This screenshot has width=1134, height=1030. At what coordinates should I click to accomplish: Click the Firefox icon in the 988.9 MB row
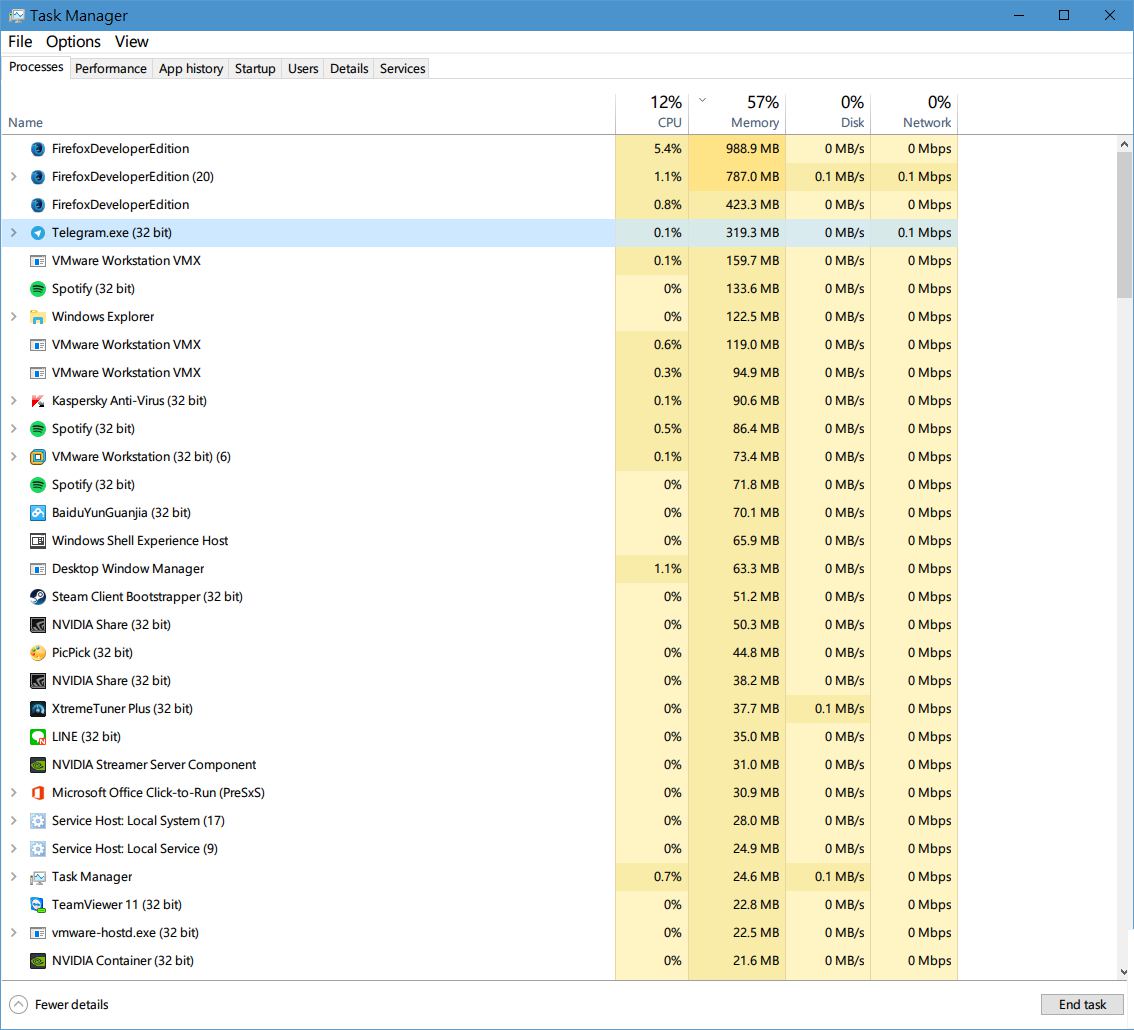(38, 149)
